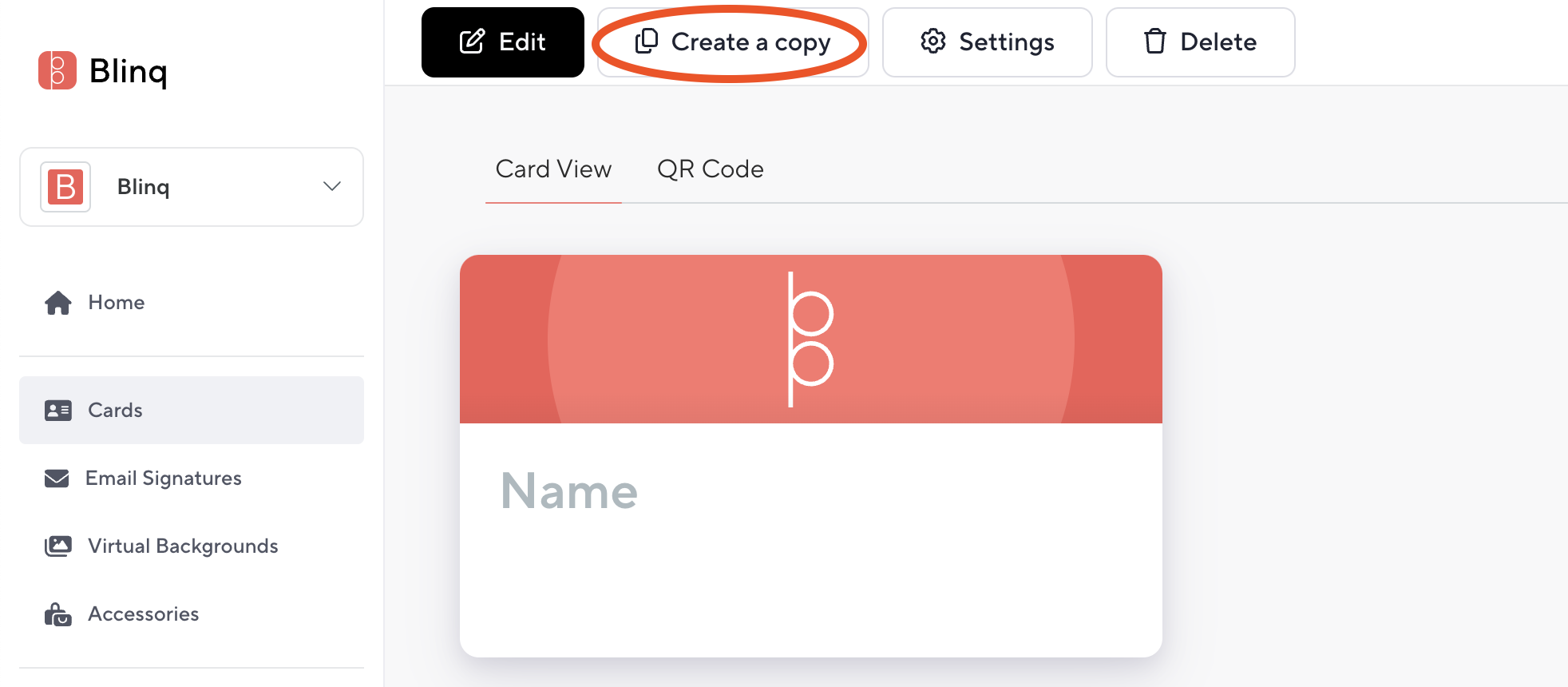The height and width of the screenshot is (687, 1568).
Task: Click the Blinq logo icon
Action: click(x=57, y=70)
